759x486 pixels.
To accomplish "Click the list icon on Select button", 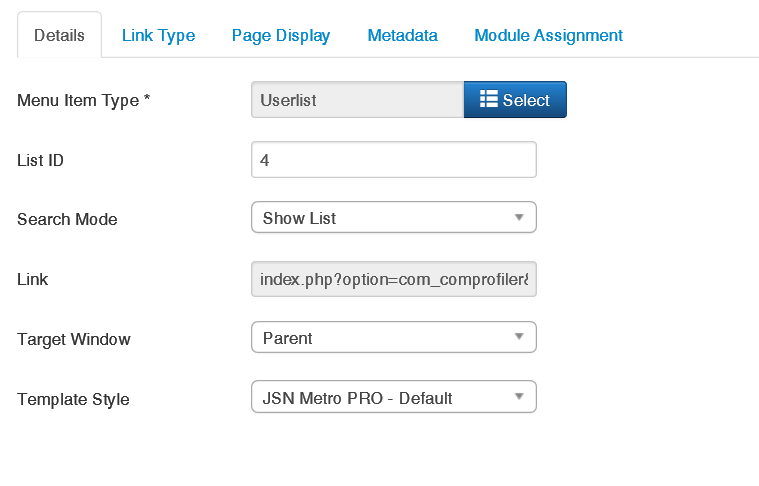I will [x=488, y=99].
